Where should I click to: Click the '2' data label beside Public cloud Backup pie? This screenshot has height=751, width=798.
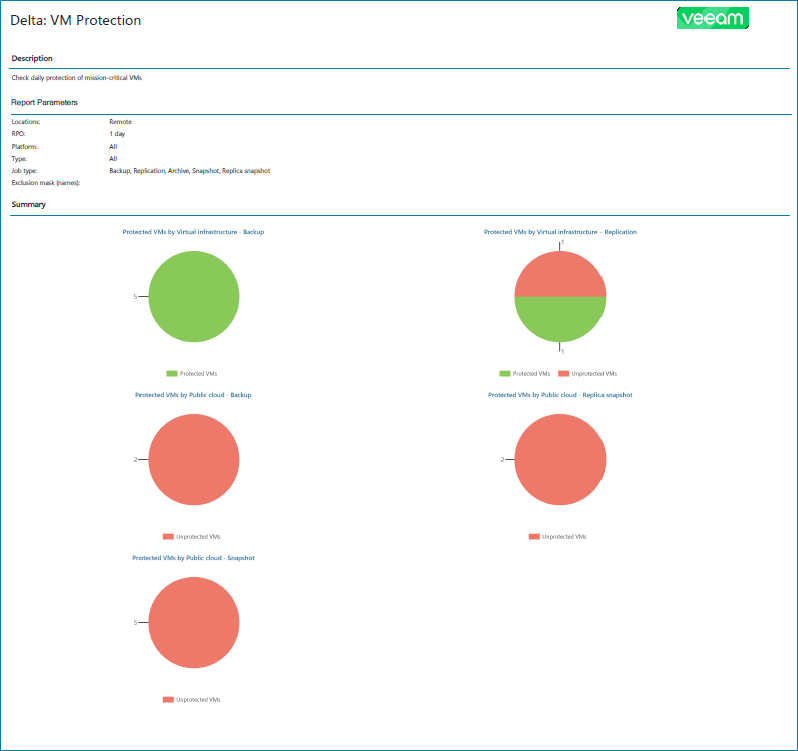point(135,459)
